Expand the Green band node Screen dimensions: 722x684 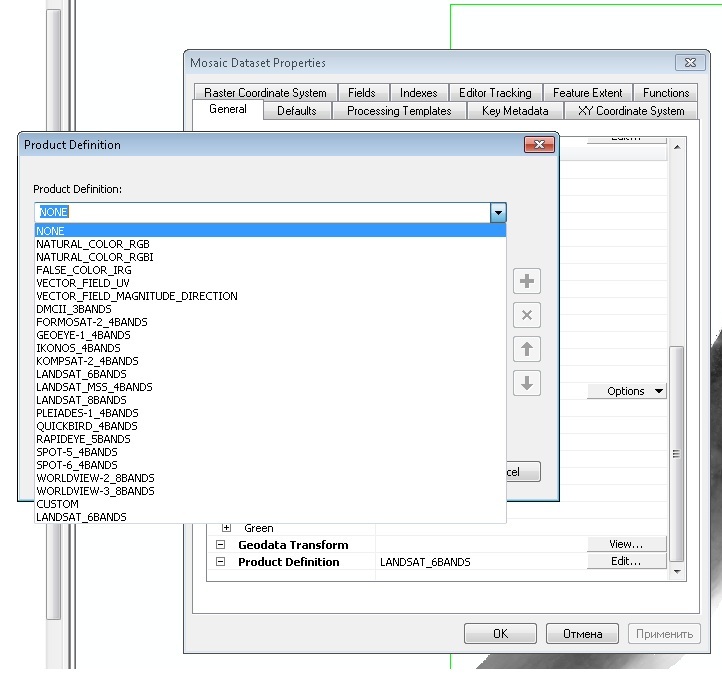click(x=226, y=528)
